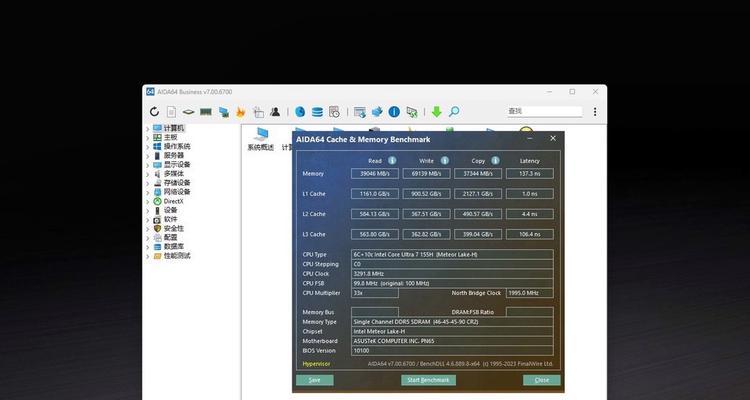Click the blue info circle toolbar icon

click(x=394, y=112)
